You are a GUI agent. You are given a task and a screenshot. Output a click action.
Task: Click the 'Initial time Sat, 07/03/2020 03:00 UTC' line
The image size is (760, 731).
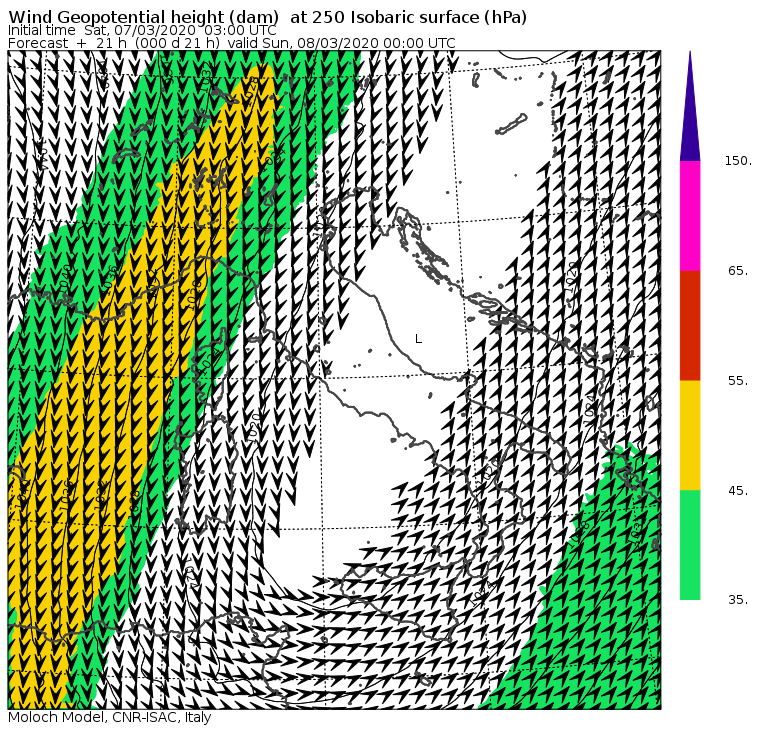[x=142, y=30]
